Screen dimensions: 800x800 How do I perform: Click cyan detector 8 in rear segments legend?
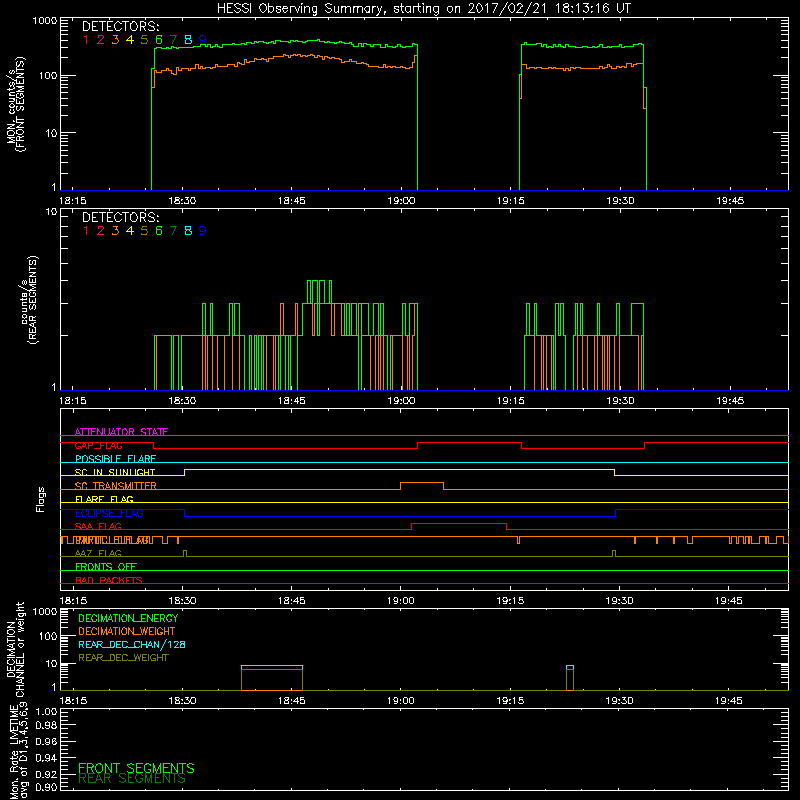pos(188,231)
